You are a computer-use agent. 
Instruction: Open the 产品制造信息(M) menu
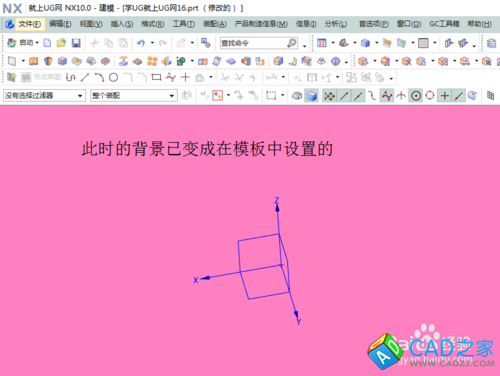tap(261, 24)
